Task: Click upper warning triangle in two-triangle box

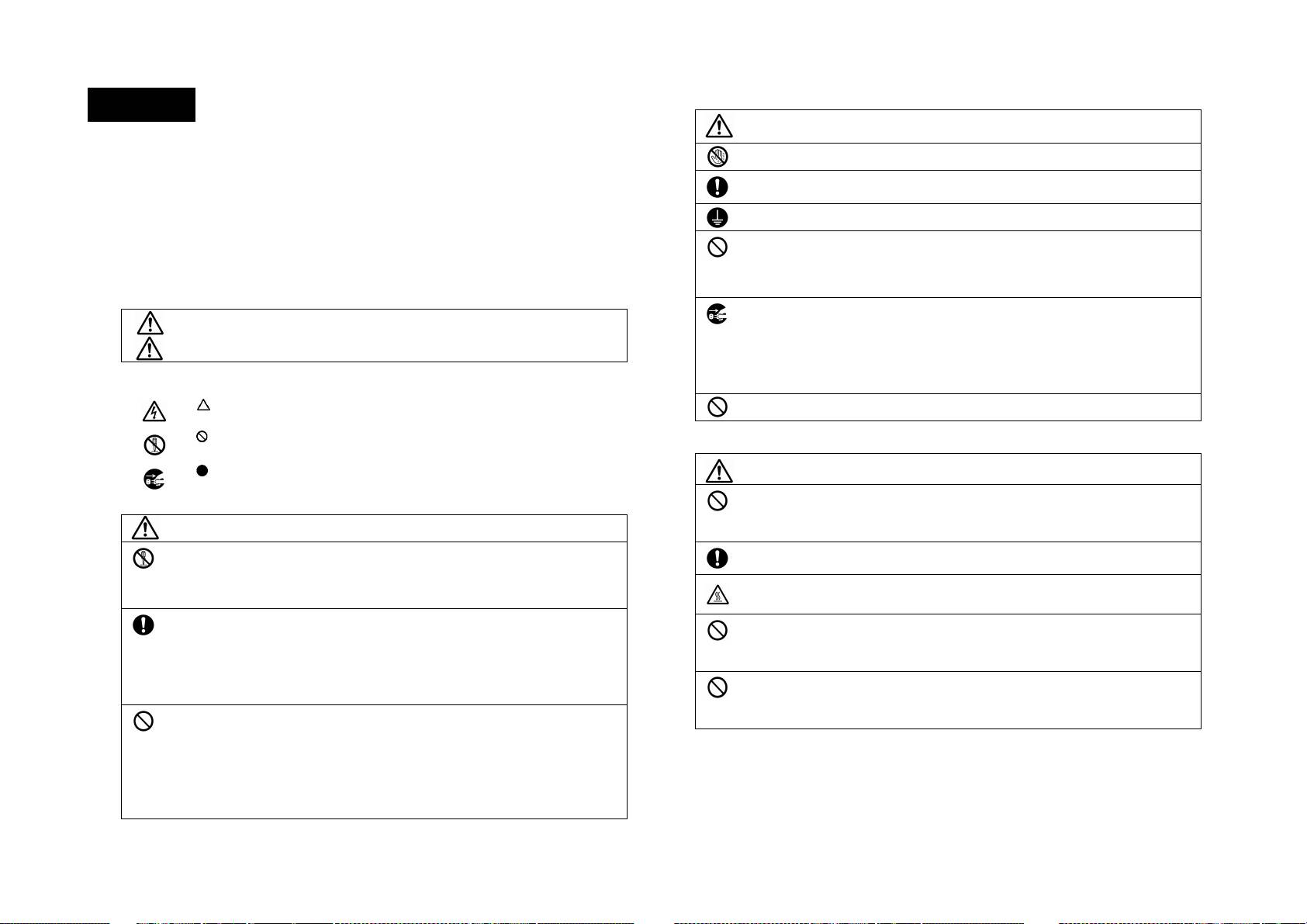Action: (x=150, y=323)
